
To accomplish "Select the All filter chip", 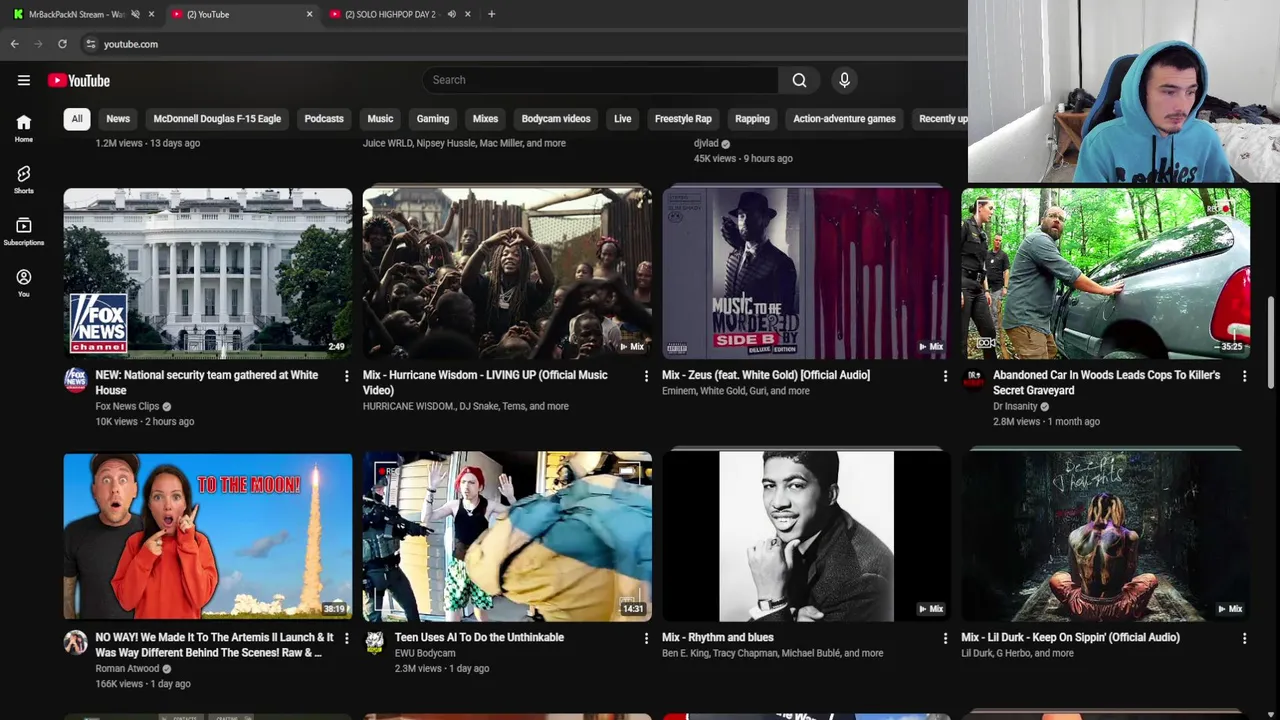I will (77, 119).
